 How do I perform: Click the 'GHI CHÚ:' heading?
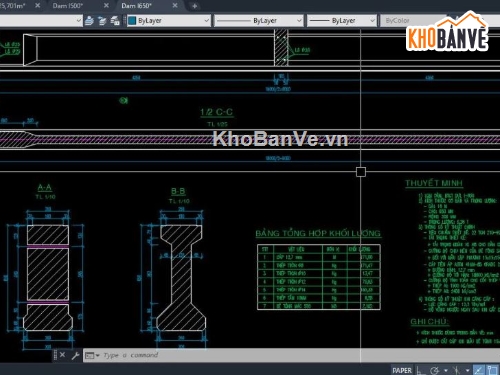click(430, 322)
